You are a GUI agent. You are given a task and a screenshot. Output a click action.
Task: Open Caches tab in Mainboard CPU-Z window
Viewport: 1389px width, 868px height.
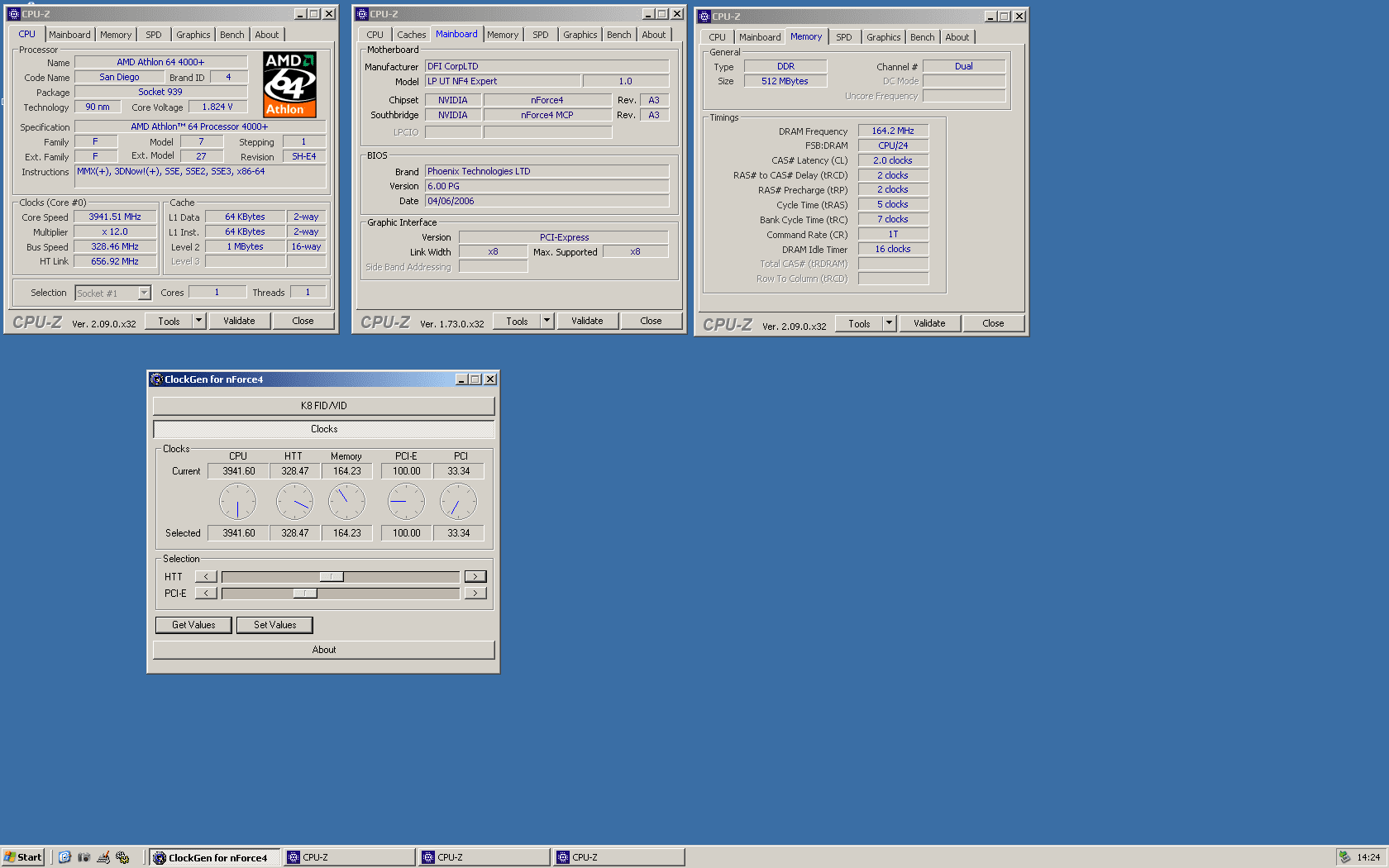412,35
